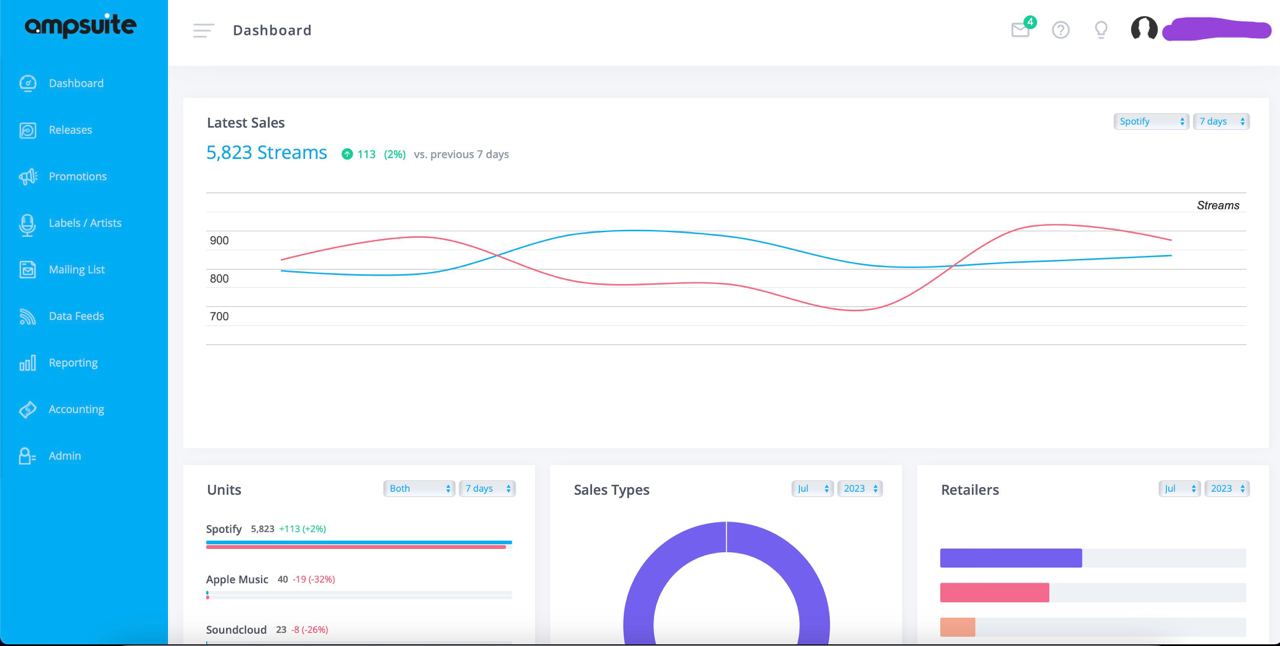This screenshot has width=1280, height=646.
Task: Click the pink Retailers bar
Action: (x=994, y=593)
